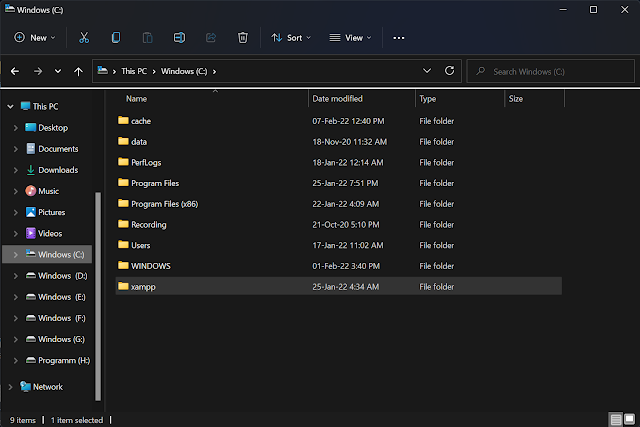Select the Program Files folder name
The width and height of the screenshot is (640, 427).
pos(155,183)
